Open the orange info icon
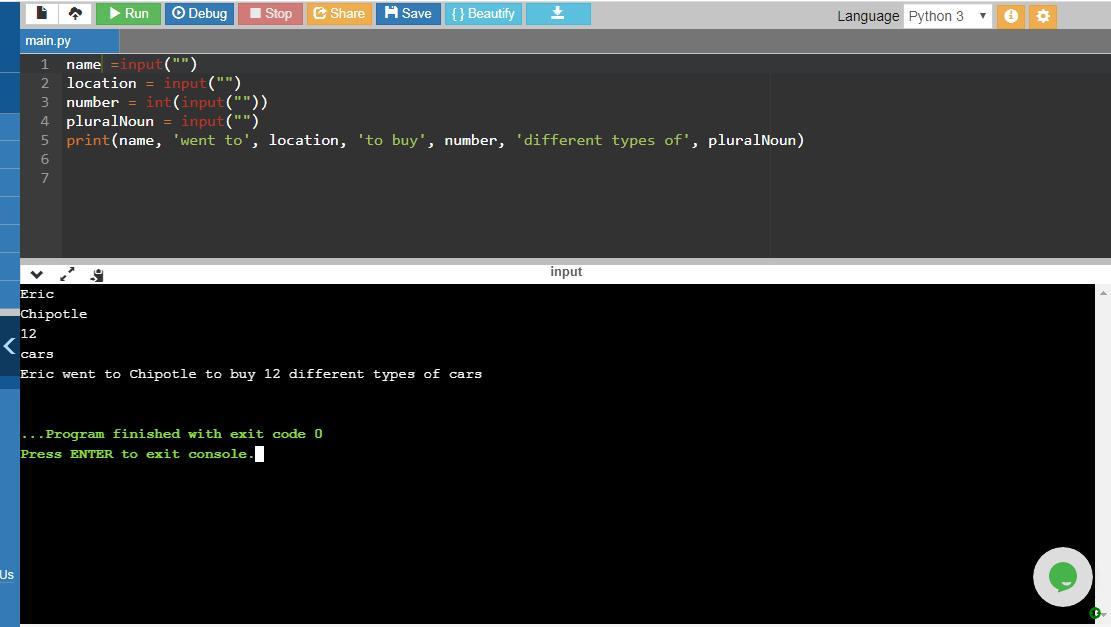The height and width of the screenshot is (627, 1111). pyautogui.click(x=1011, y=16)
